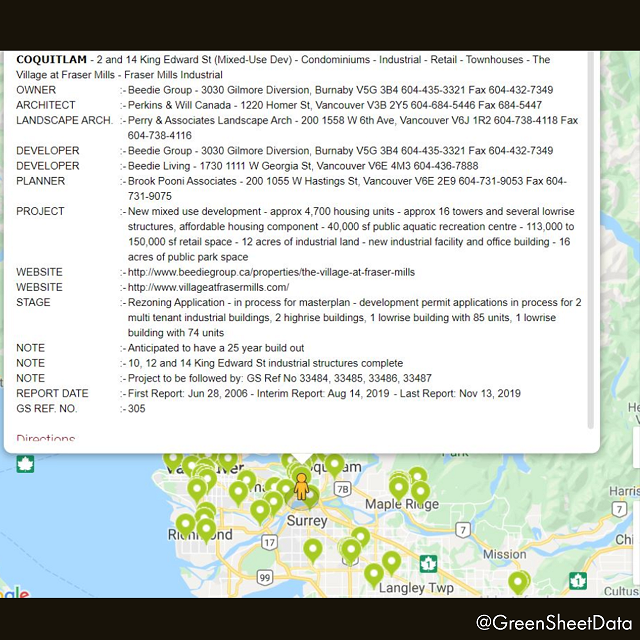Click the Highway 7B shield on the map
The height and width of the screenshot is (640, 640).
coord(342,489)
